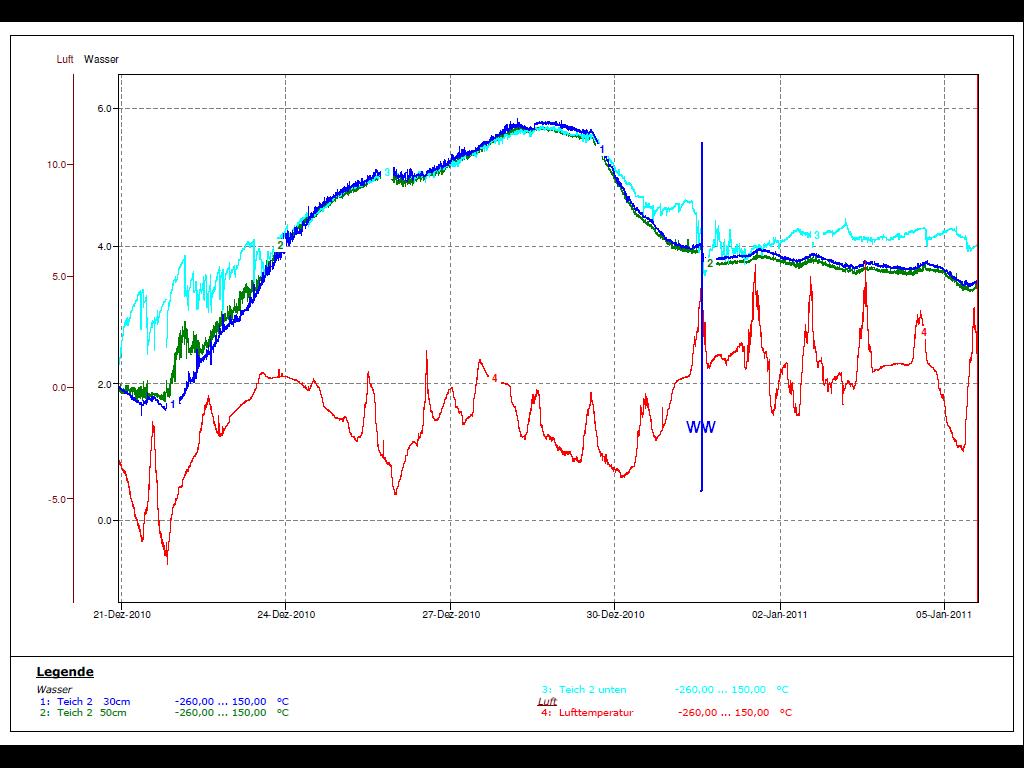Click the 05-Jan-2011 date label

[945, 615]
